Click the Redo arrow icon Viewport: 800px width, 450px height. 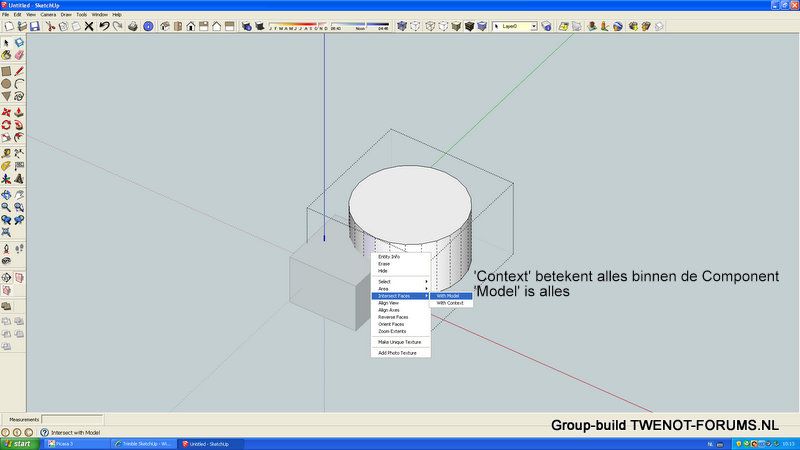click(117, 26)
